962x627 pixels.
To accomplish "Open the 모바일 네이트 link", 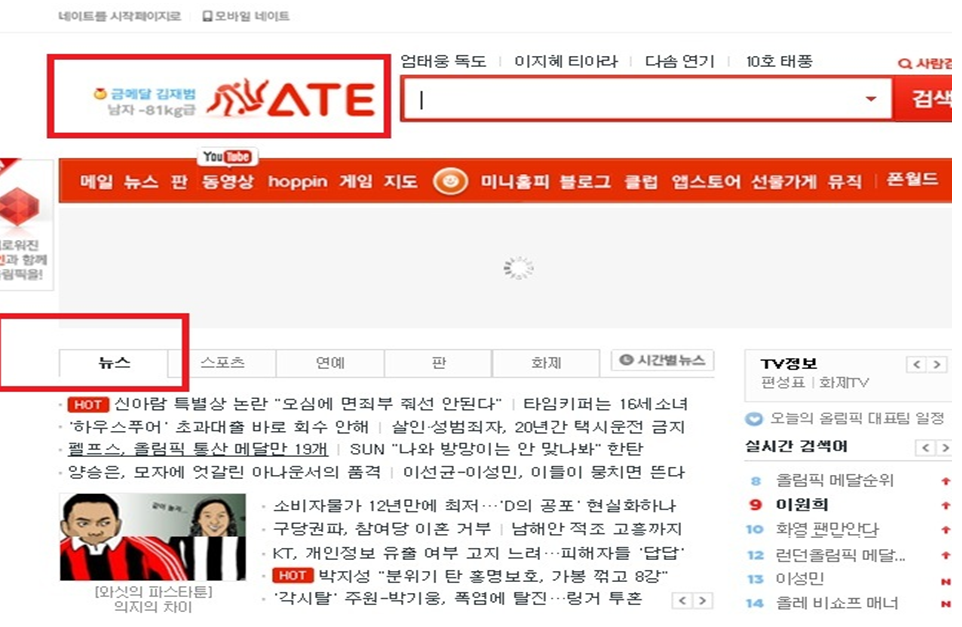I will tap(252, 17).
